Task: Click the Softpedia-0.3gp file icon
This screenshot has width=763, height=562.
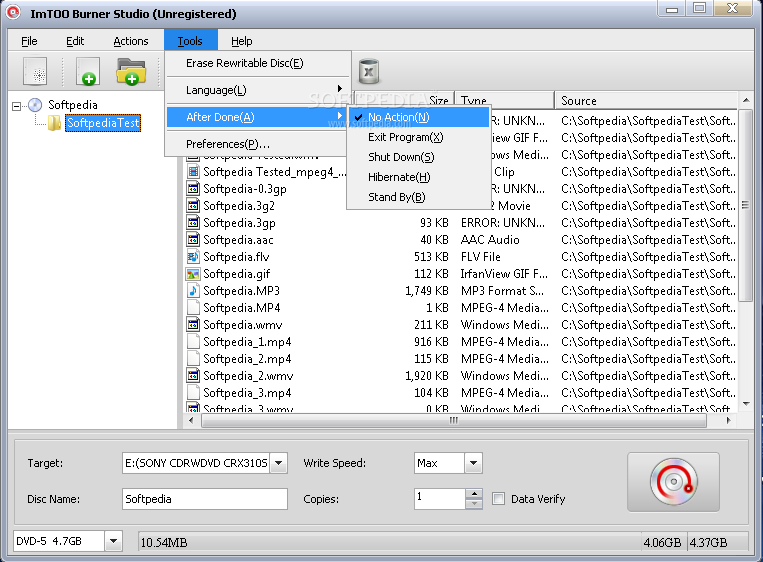Action: click(x=193, y=189)
